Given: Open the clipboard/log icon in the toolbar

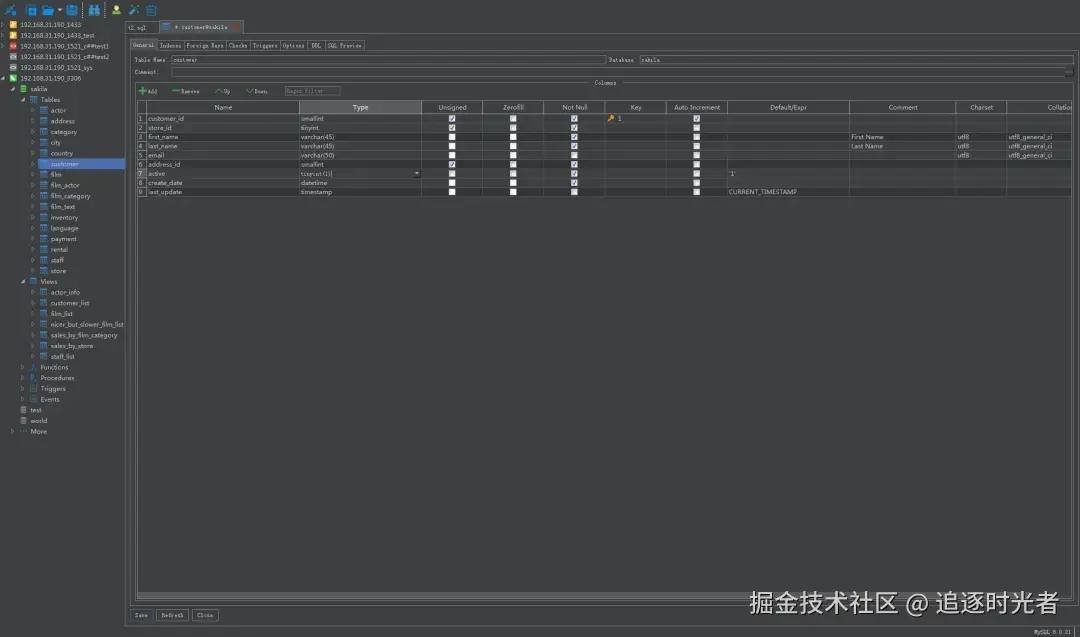Looking at the screenshot, I should pyautogui.click(x=150, y=8).
